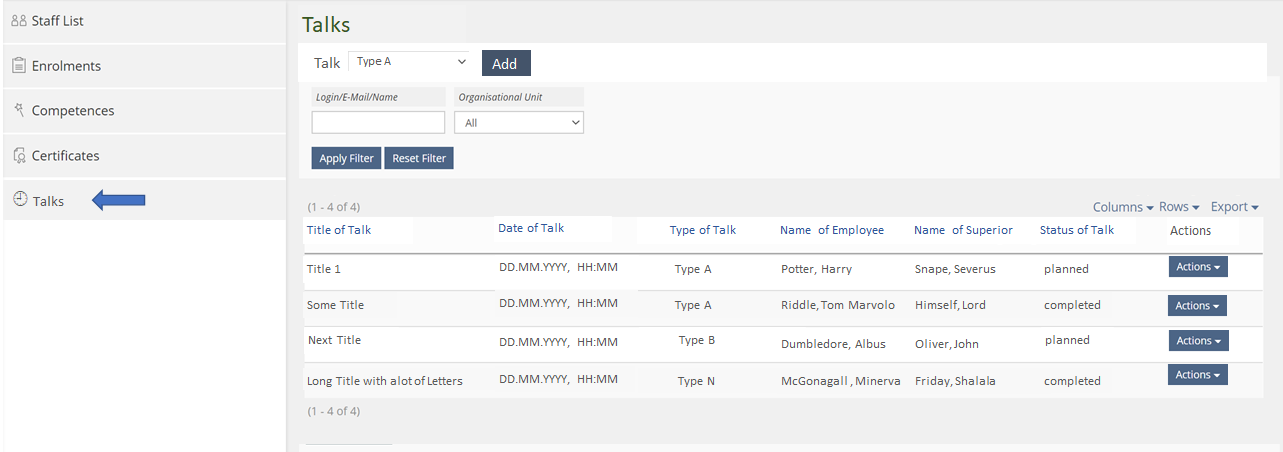
Task: Click the Staff List people icon
Action: pos(18,21)
